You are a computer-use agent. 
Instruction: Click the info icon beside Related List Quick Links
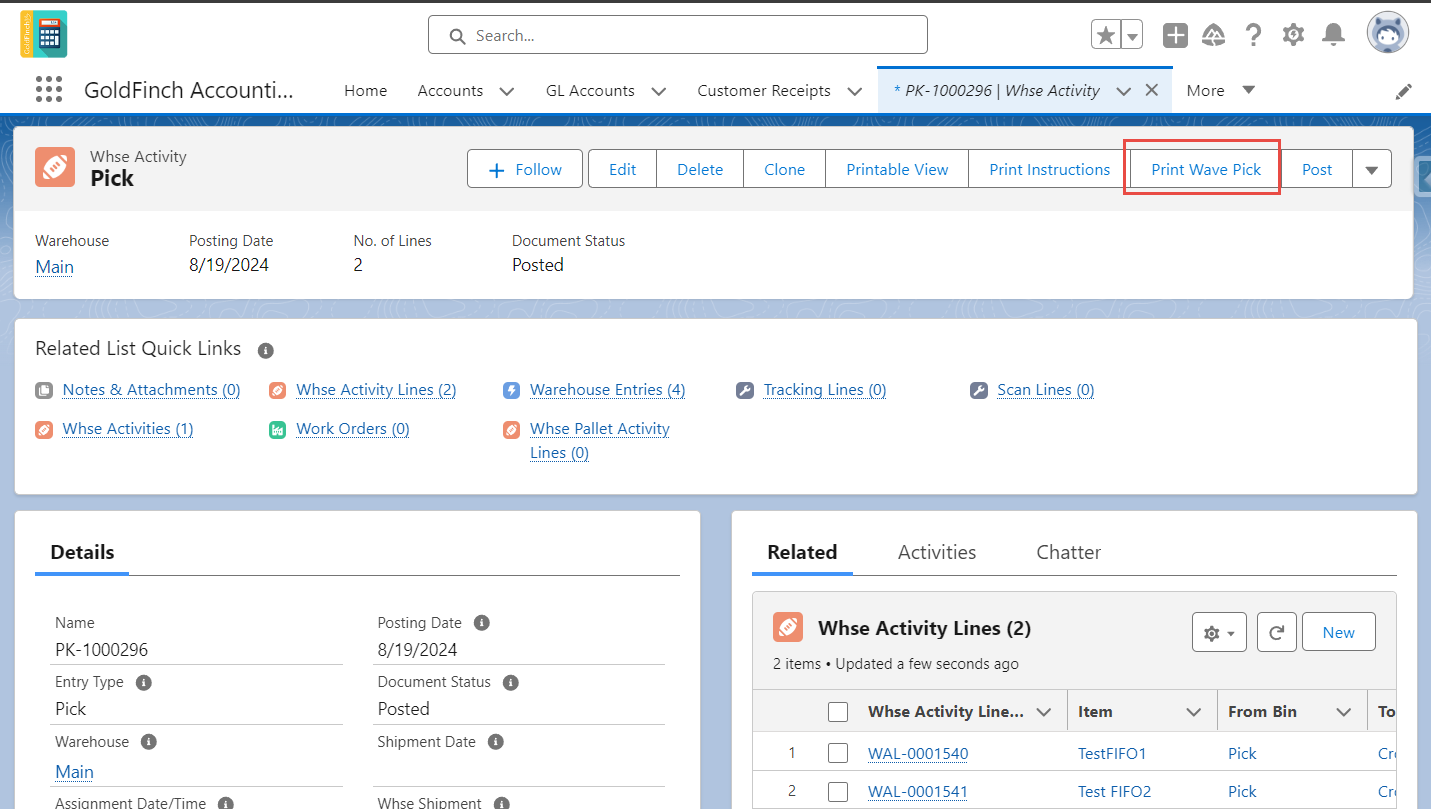pos(265,350)
